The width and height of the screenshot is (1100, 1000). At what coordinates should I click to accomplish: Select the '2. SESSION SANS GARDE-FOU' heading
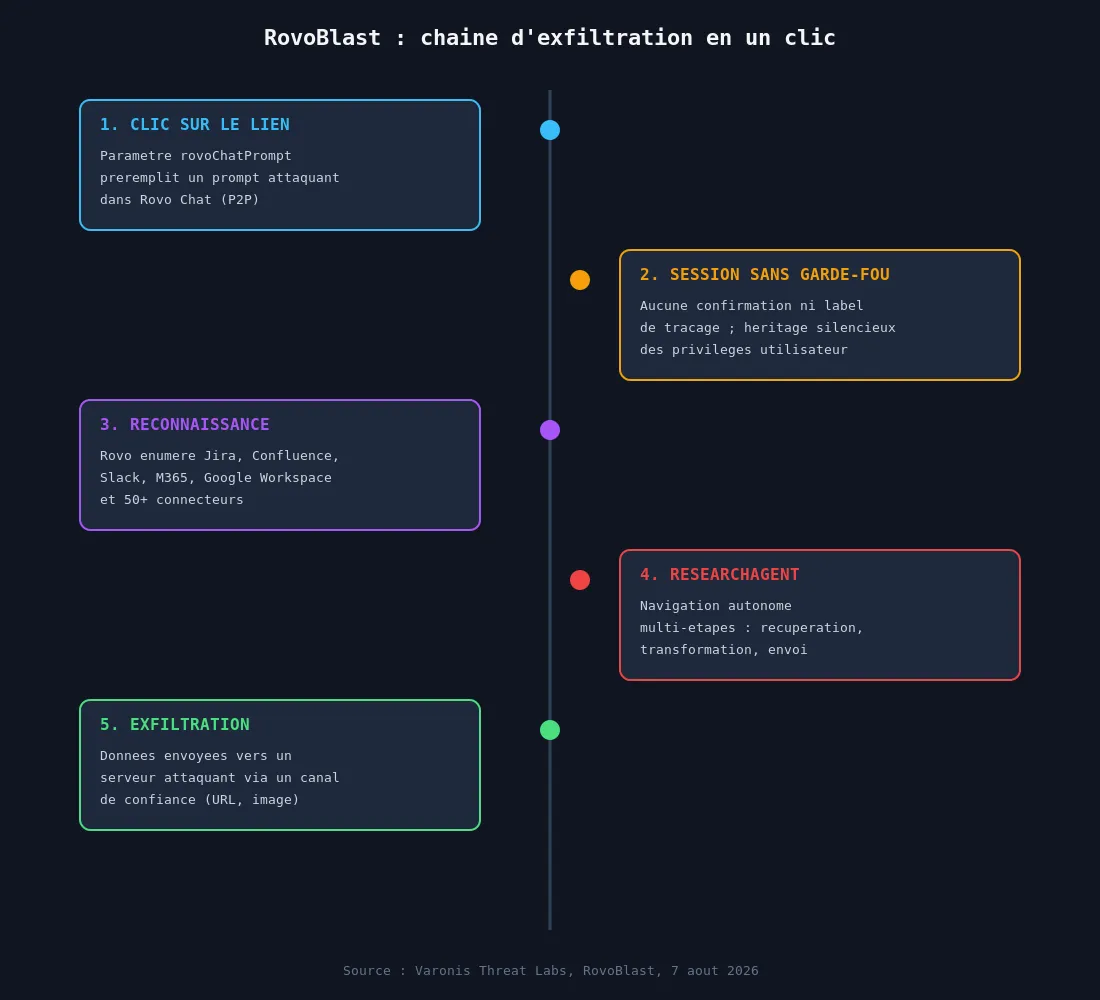coord(764,275)
